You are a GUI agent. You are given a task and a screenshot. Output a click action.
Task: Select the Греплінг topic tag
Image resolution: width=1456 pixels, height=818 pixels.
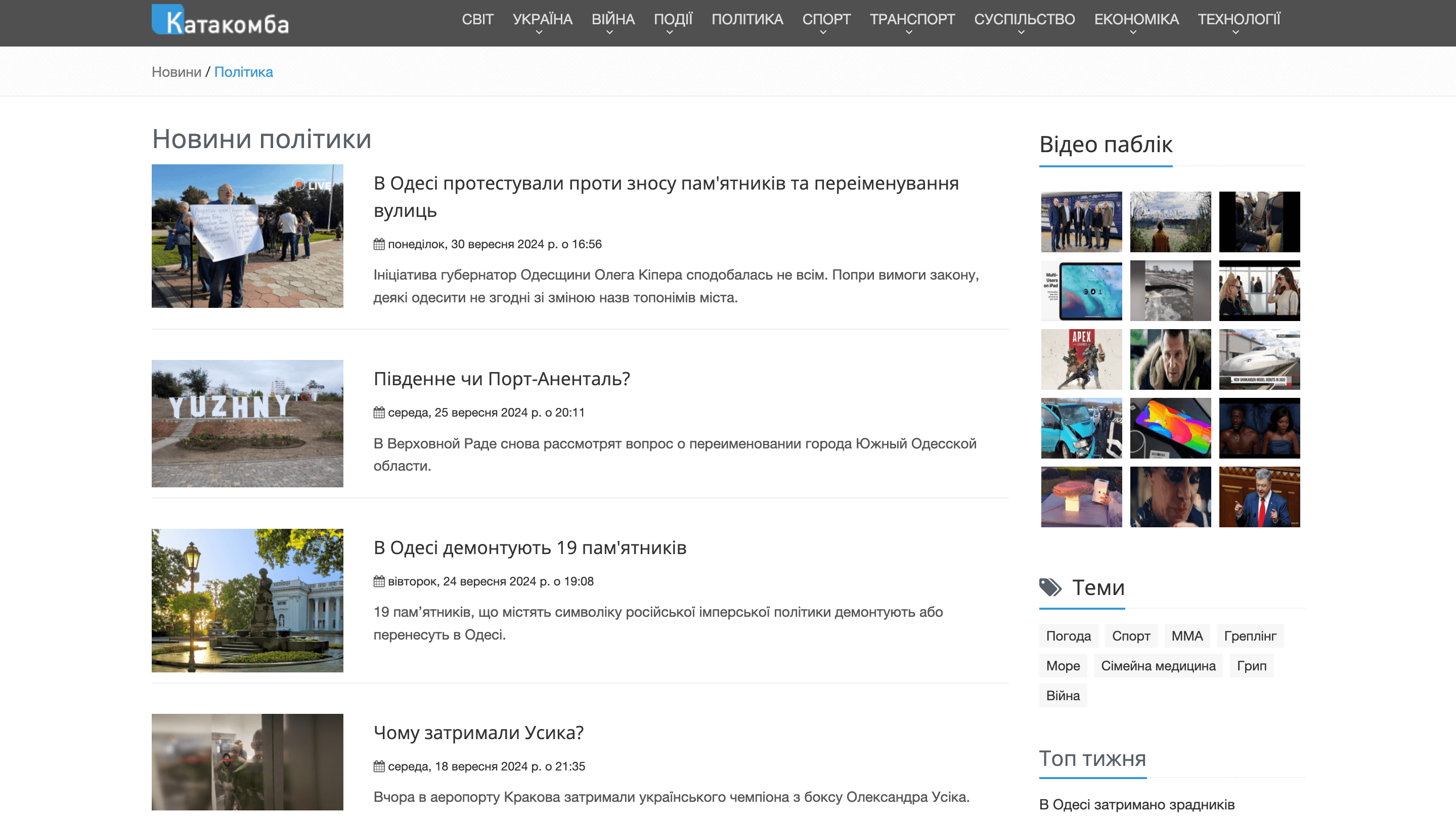[1250, 636]
